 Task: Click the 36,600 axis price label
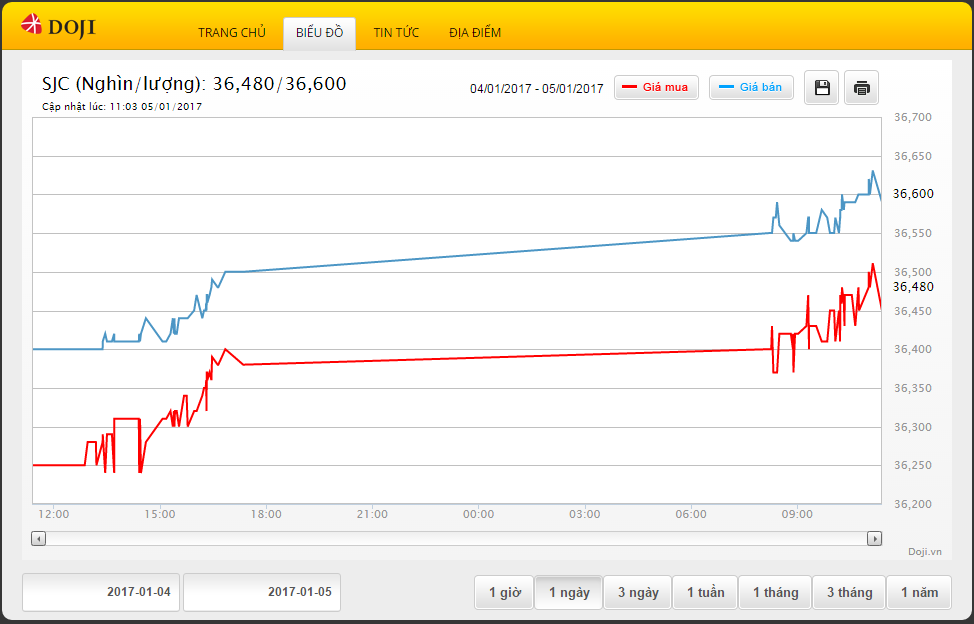coord(913,194)
